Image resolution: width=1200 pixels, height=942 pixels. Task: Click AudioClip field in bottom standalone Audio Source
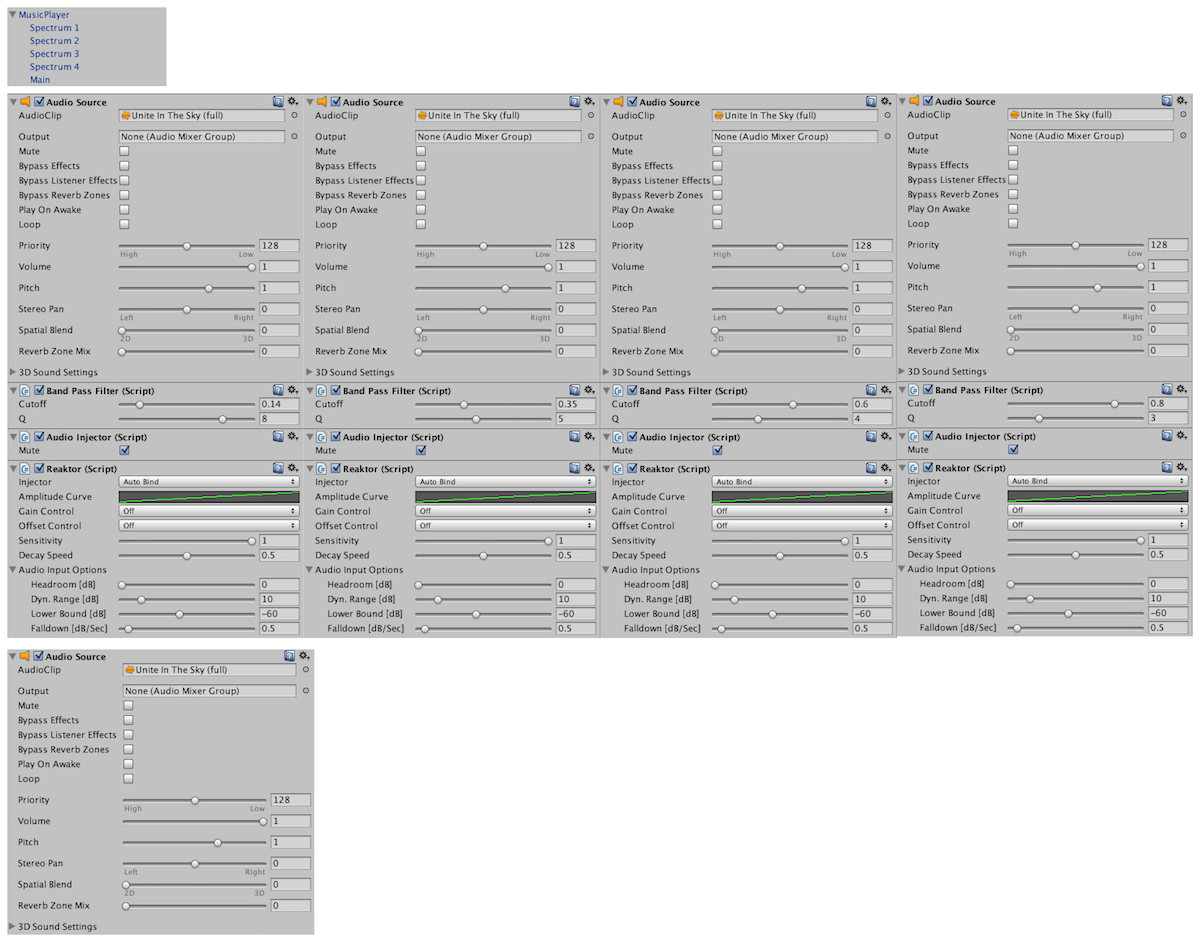pos(209,670)
